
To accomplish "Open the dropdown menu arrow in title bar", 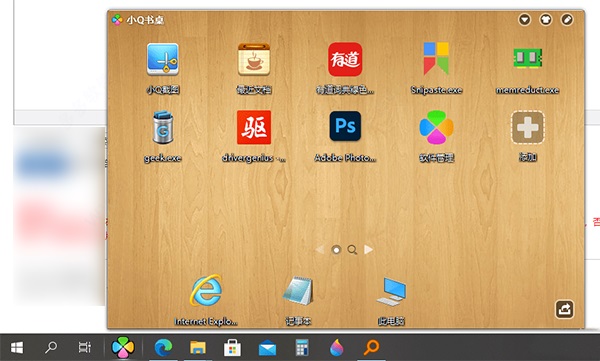I will click(x=525, y=20).
